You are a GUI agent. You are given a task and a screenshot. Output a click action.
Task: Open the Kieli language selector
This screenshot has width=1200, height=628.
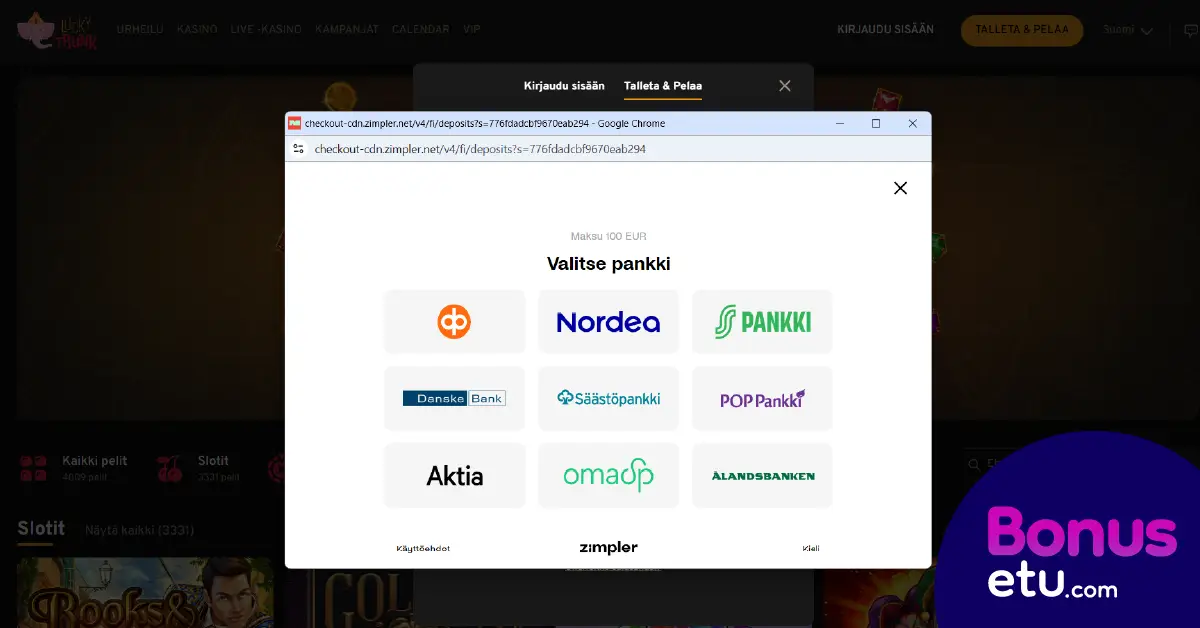click(811, 548)
